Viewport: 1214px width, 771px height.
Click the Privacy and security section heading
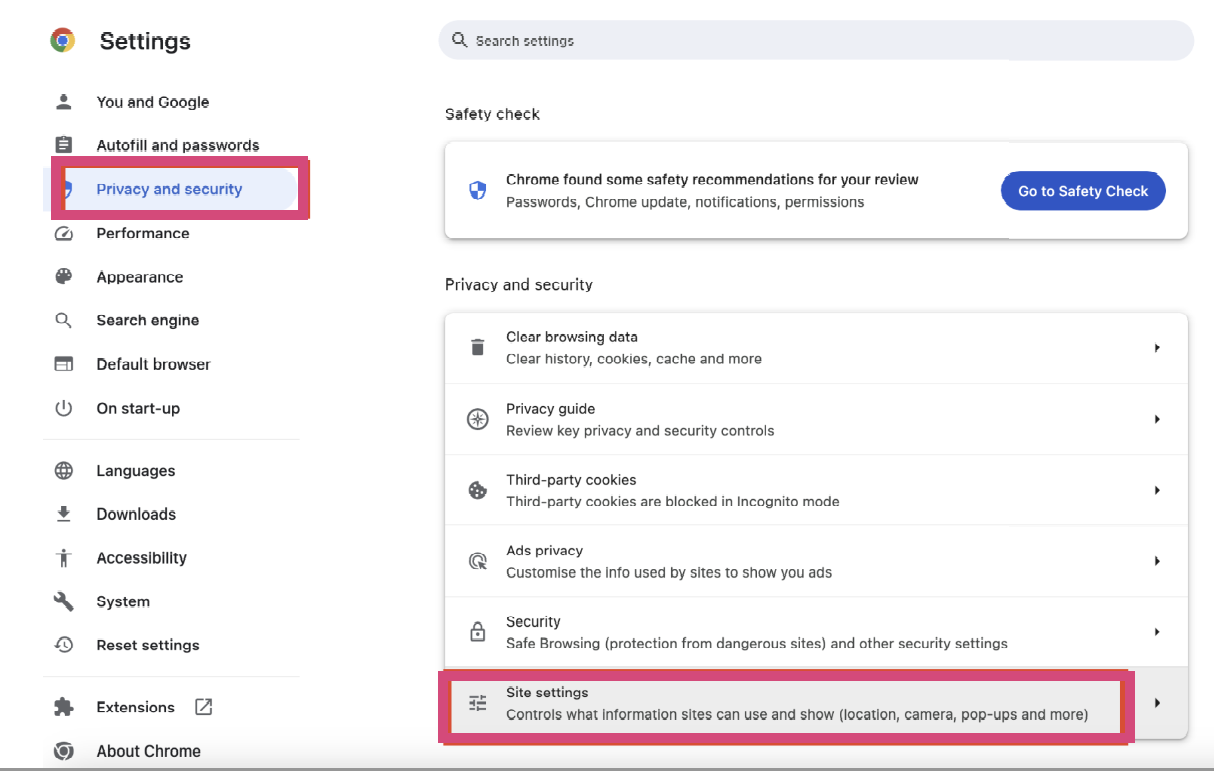[x=519, y=284]
